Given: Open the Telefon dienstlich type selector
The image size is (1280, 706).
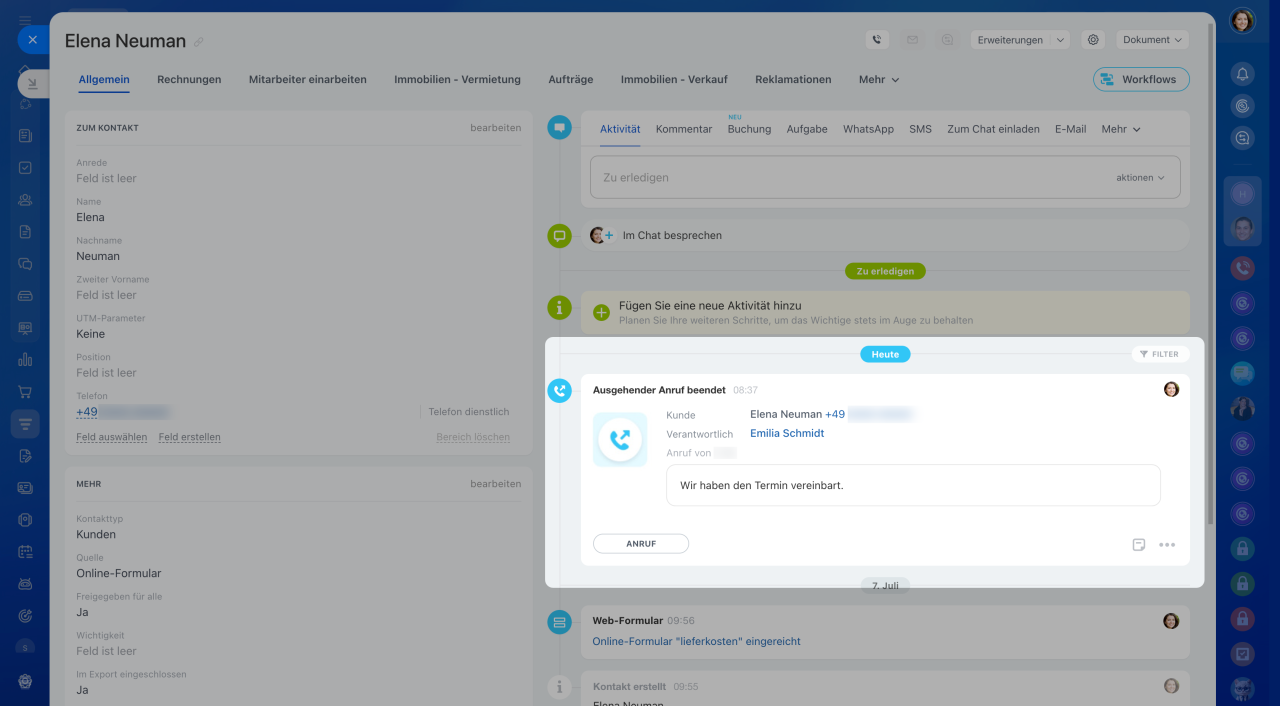Looking at the screenshot, I should point(469,412).
